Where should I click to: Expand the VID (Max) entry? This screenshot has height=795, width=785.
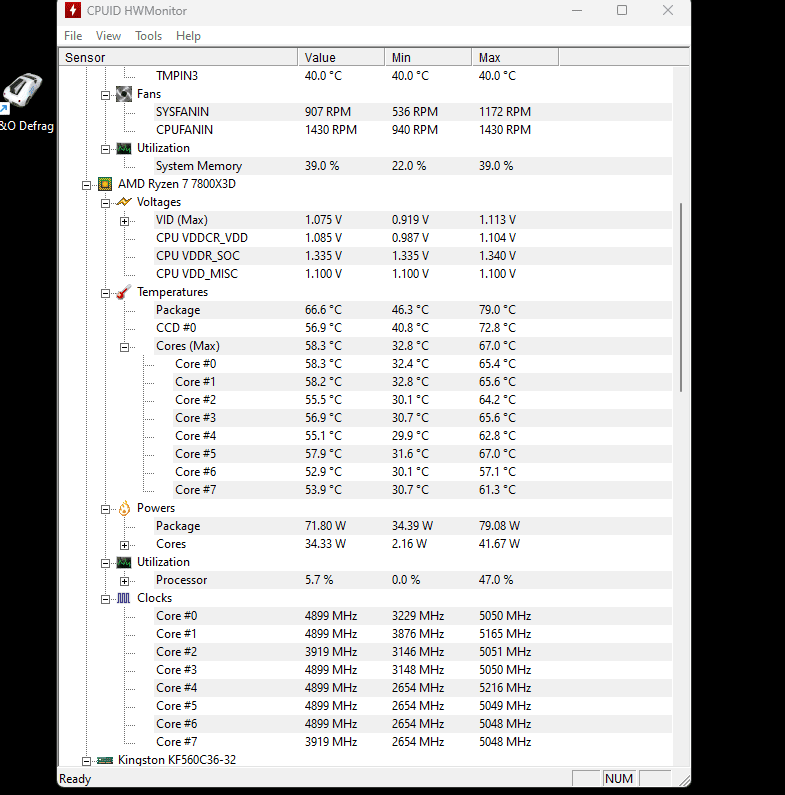click(x=124, y=221)
